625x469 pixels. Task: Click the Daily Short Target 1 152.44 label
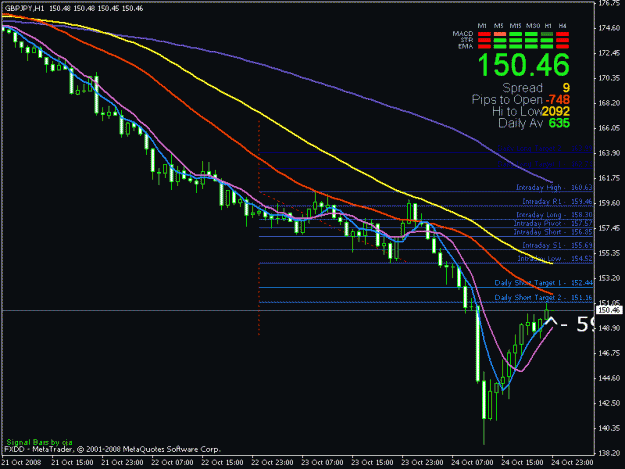(544, 283)
